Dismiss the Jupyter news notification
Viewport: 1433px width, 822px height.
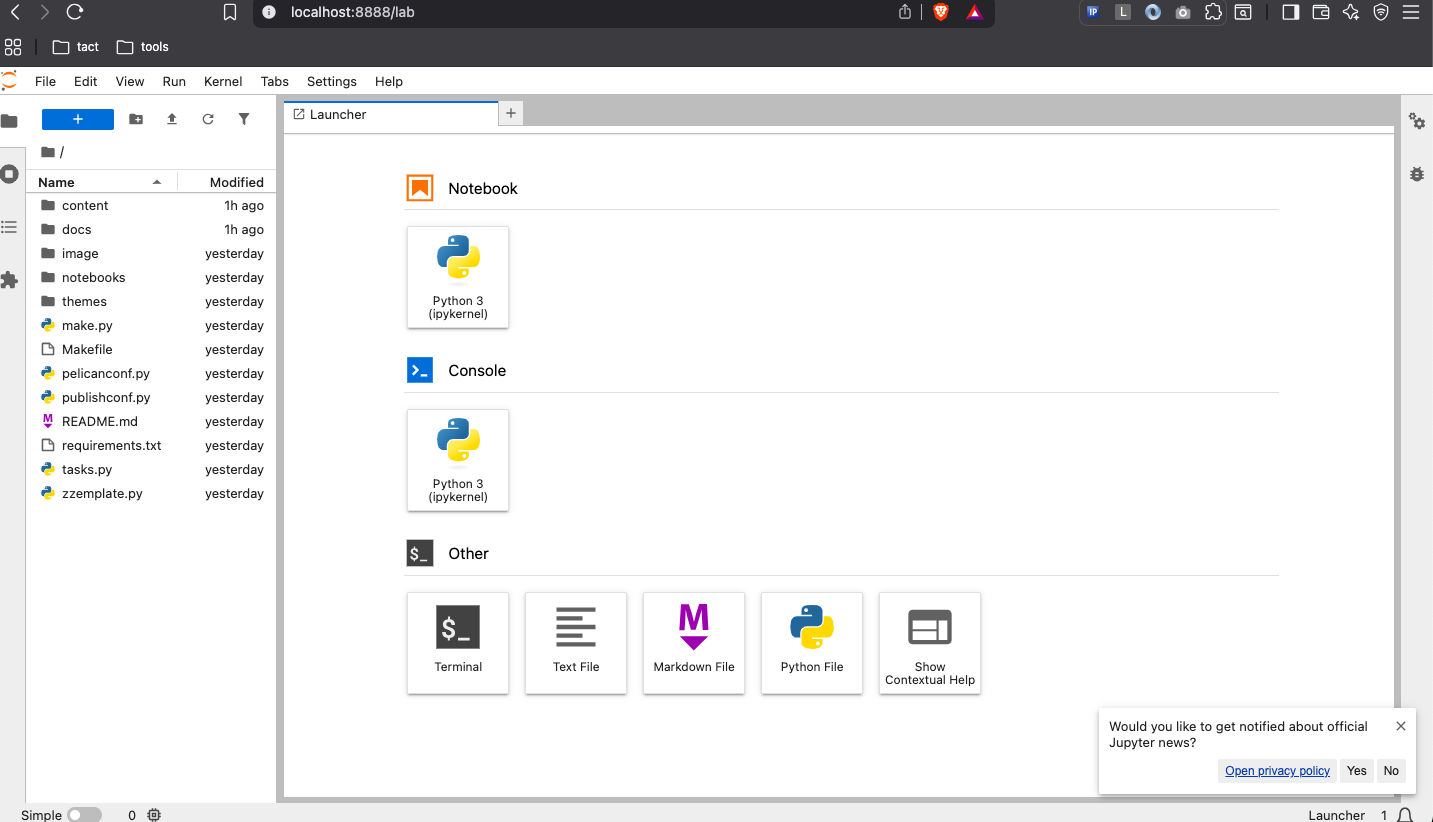point(1401,726)
